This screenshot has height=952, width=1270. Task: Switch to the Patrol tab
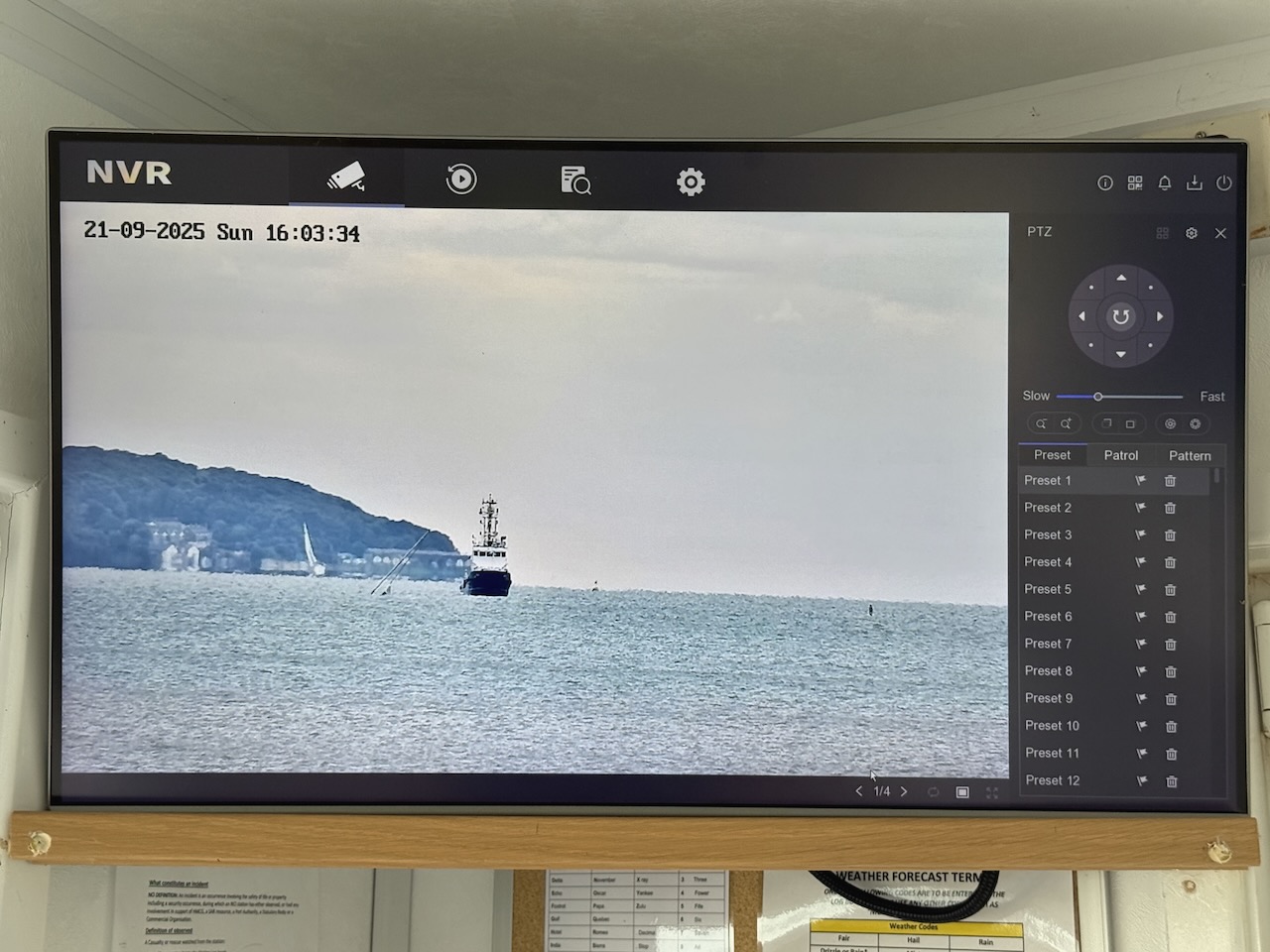tap(1121, 455)
